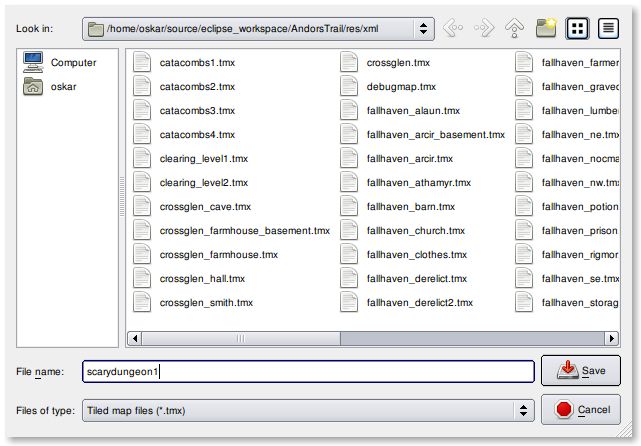Switch to icon list view mode
This screenshot has width=641, height=446.
[x=577, y=29]
